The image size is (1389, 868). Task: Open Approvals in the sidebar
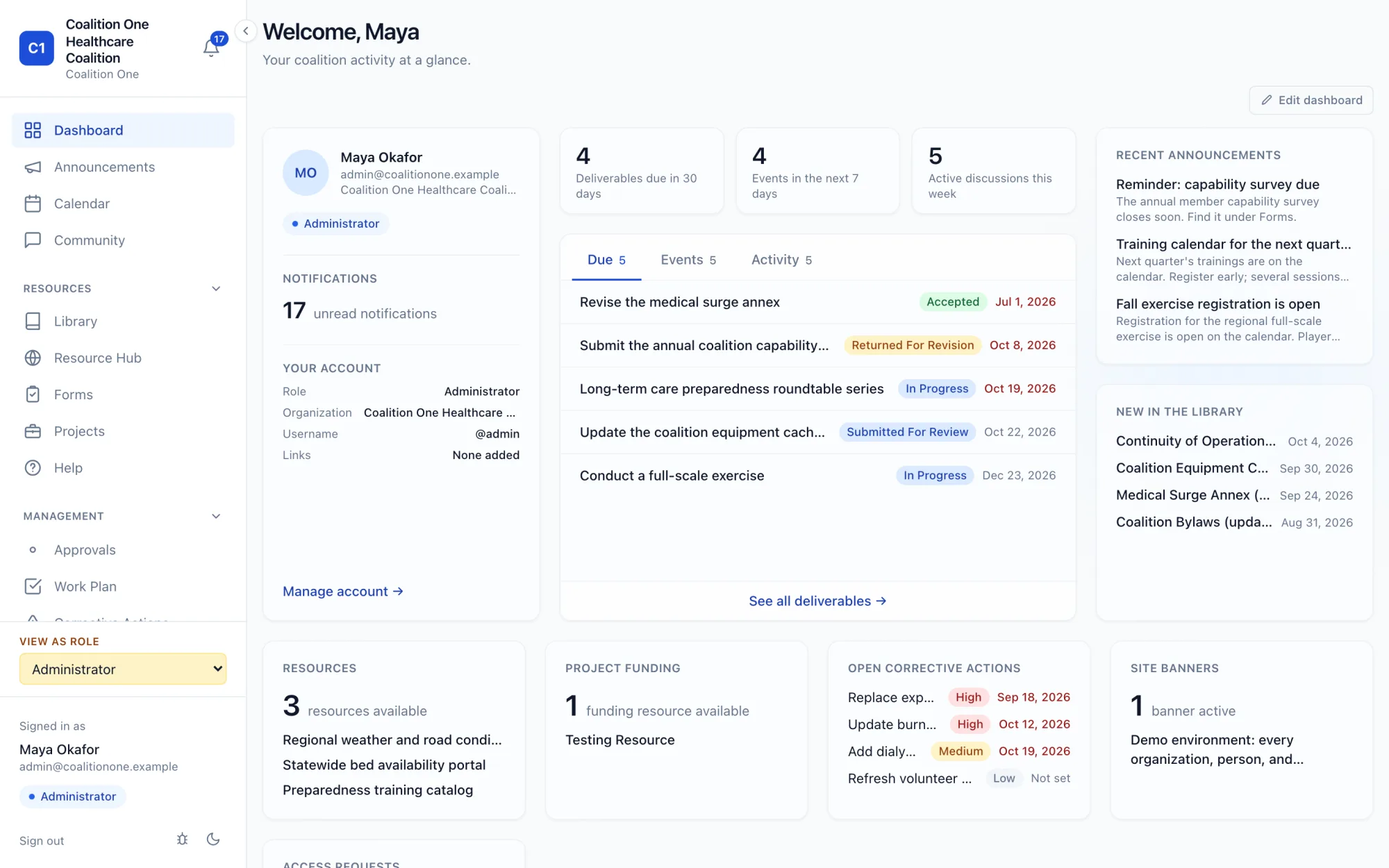click(85, 550)
